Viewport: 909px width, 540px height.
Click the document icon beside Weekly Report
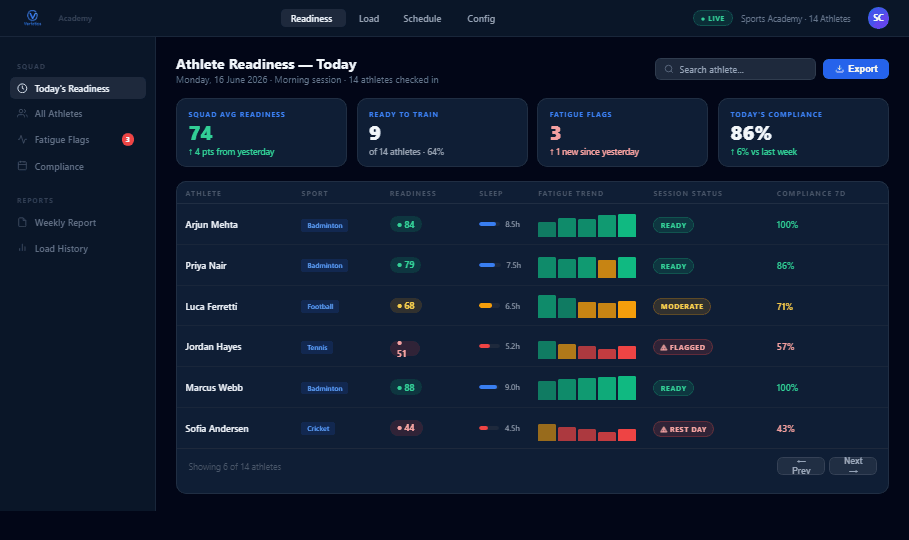[x=22, y=222]
